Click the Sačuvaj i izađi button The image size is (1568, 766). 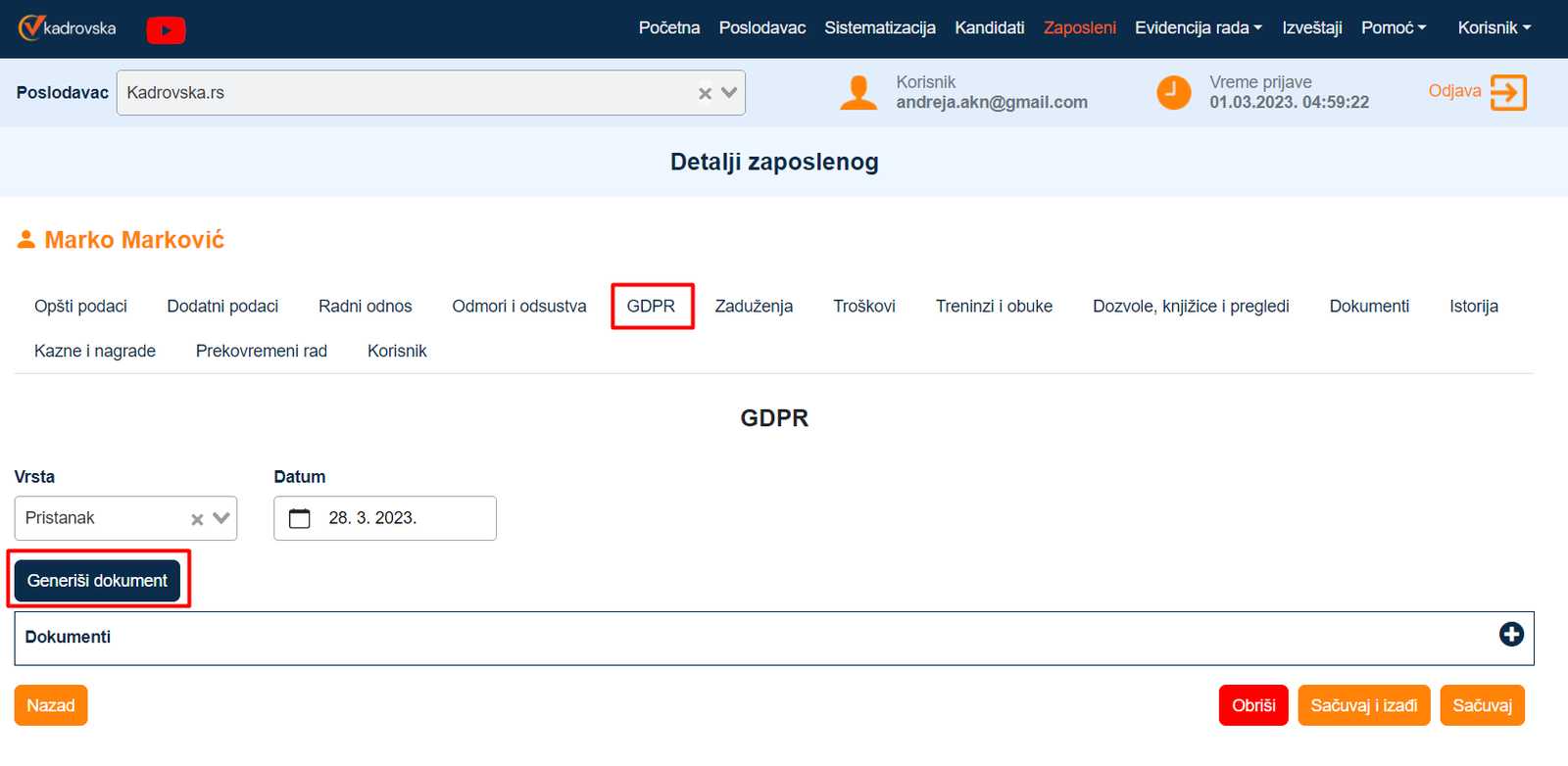tap(1363, 705)
